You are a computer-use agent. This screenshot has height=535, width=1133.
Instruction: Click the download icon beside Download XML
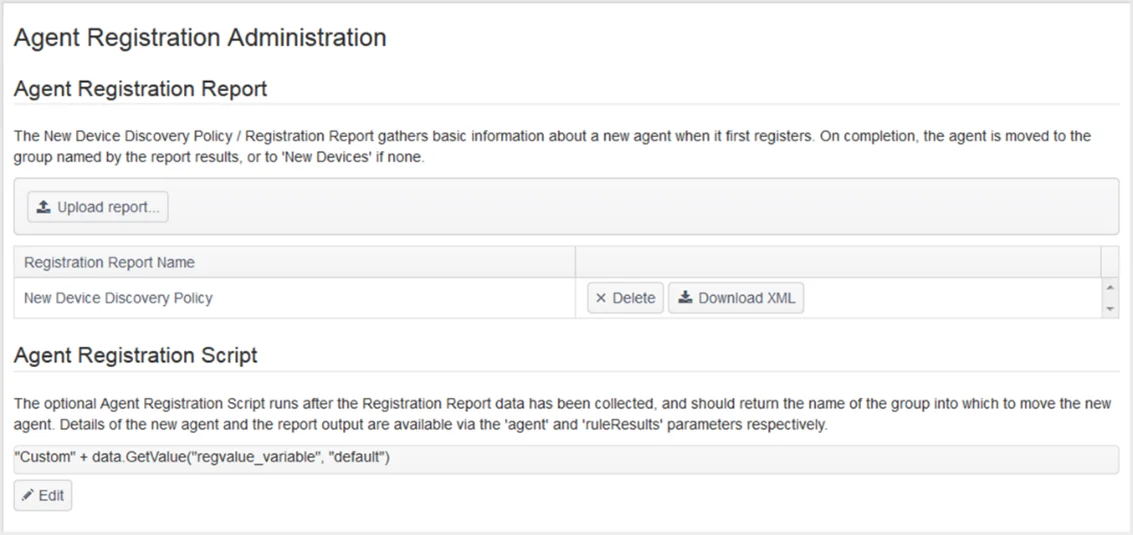click(x=686, y=298)
